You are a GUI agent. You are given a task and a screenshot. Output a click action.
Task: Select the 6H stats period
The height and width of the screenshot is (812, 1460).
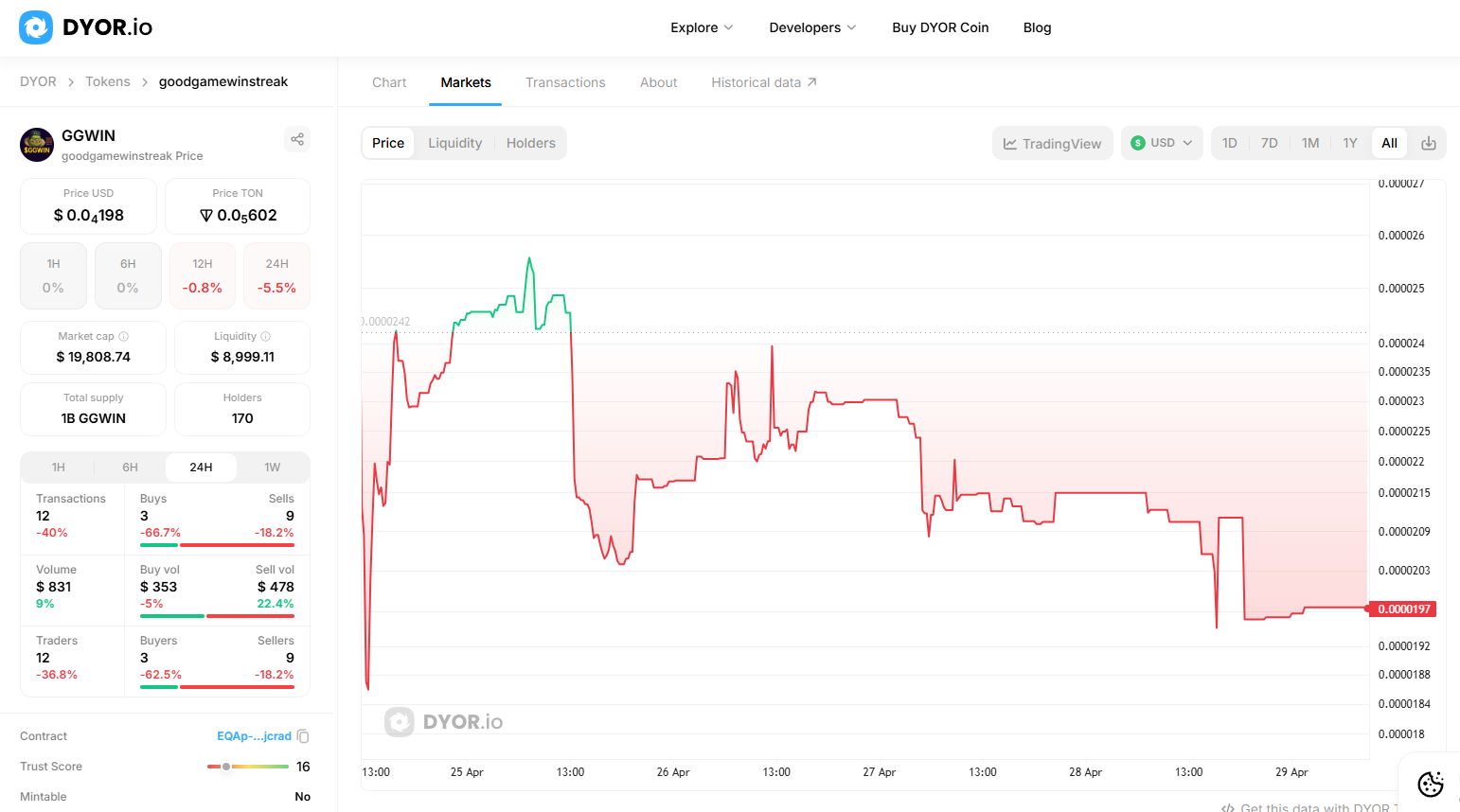click(x=130, y=468)
